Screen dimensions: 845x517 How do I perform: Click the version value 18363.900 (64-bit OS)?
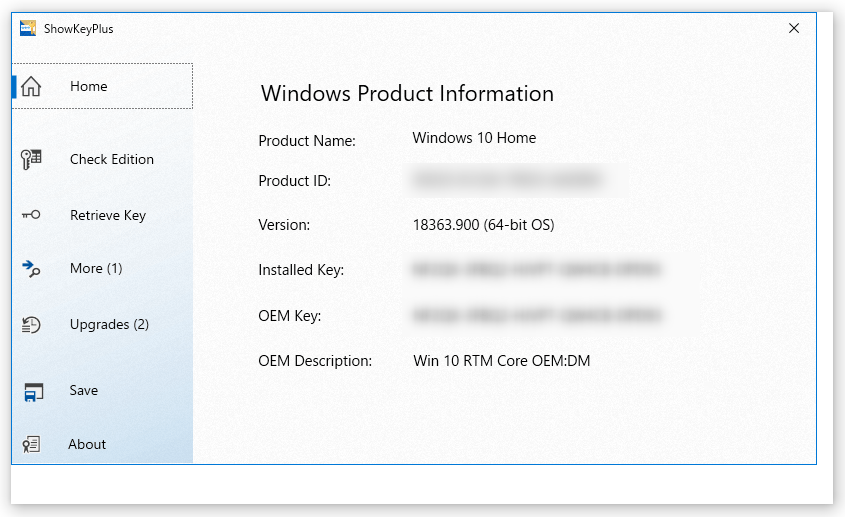tap(483, 225)
